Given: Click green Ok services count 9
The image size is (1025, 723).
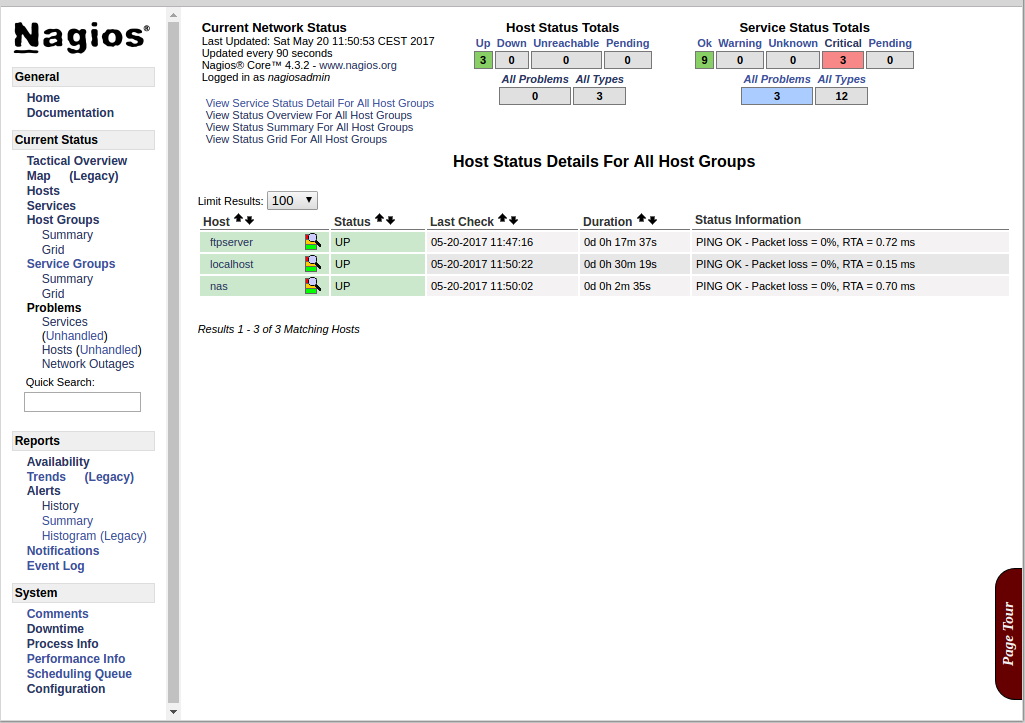Looking at the screenshot, I should pos(704,60).
